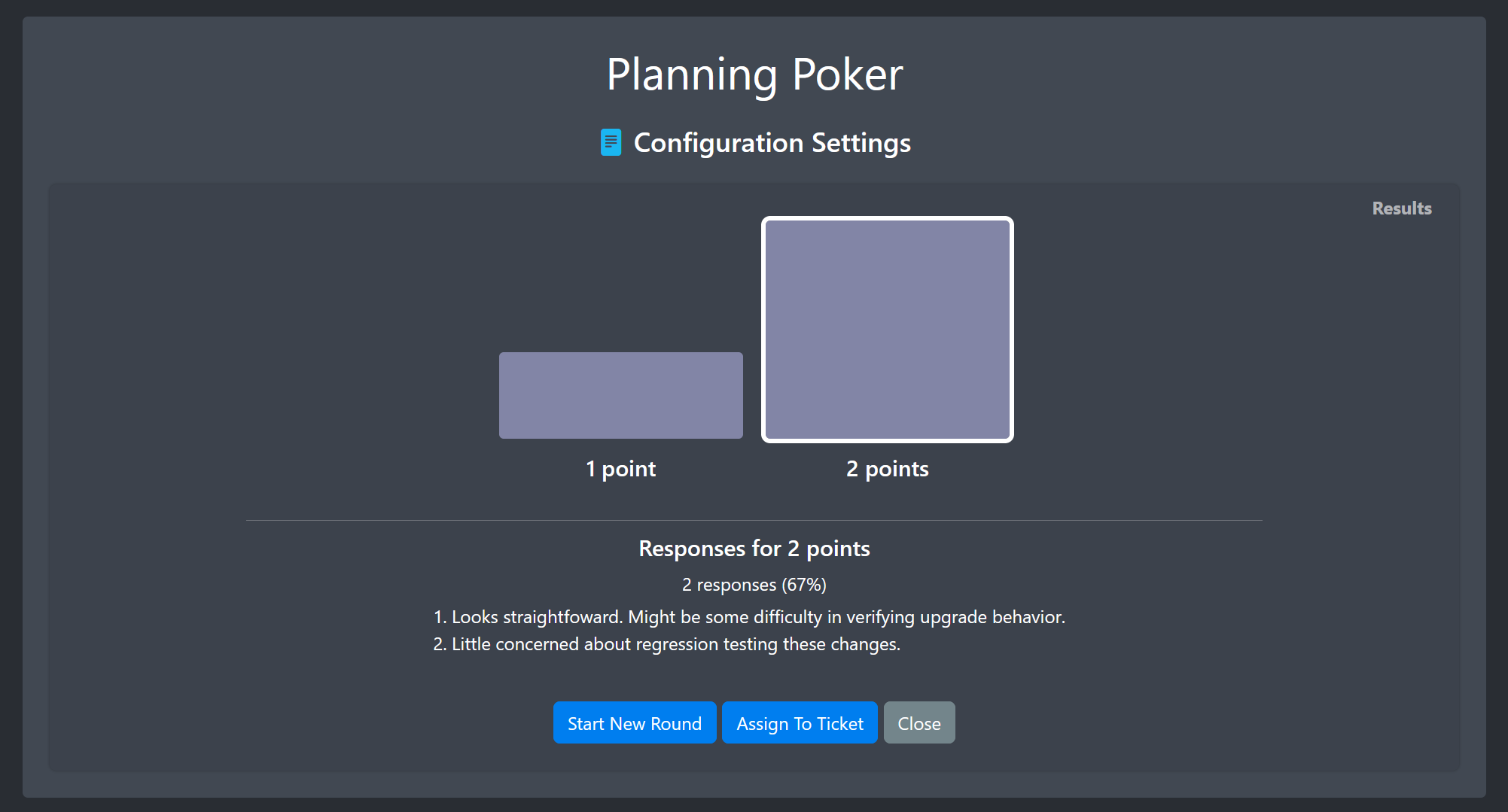Click the Results label in the corner
The width and height of the screenshot is (1508, 812).
tap(1401, 208)
